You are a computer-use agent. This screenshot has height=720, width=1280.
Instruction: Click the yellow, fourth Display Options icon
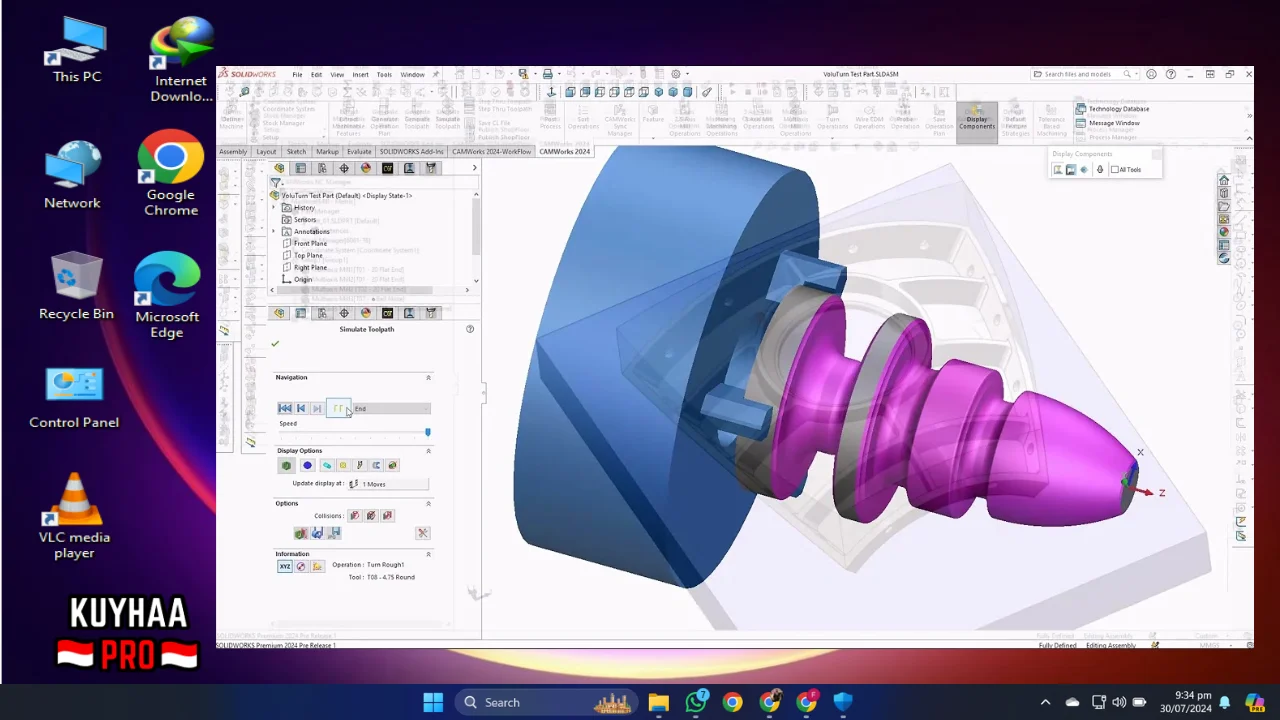pyautogui.click(x=343, y=465)
